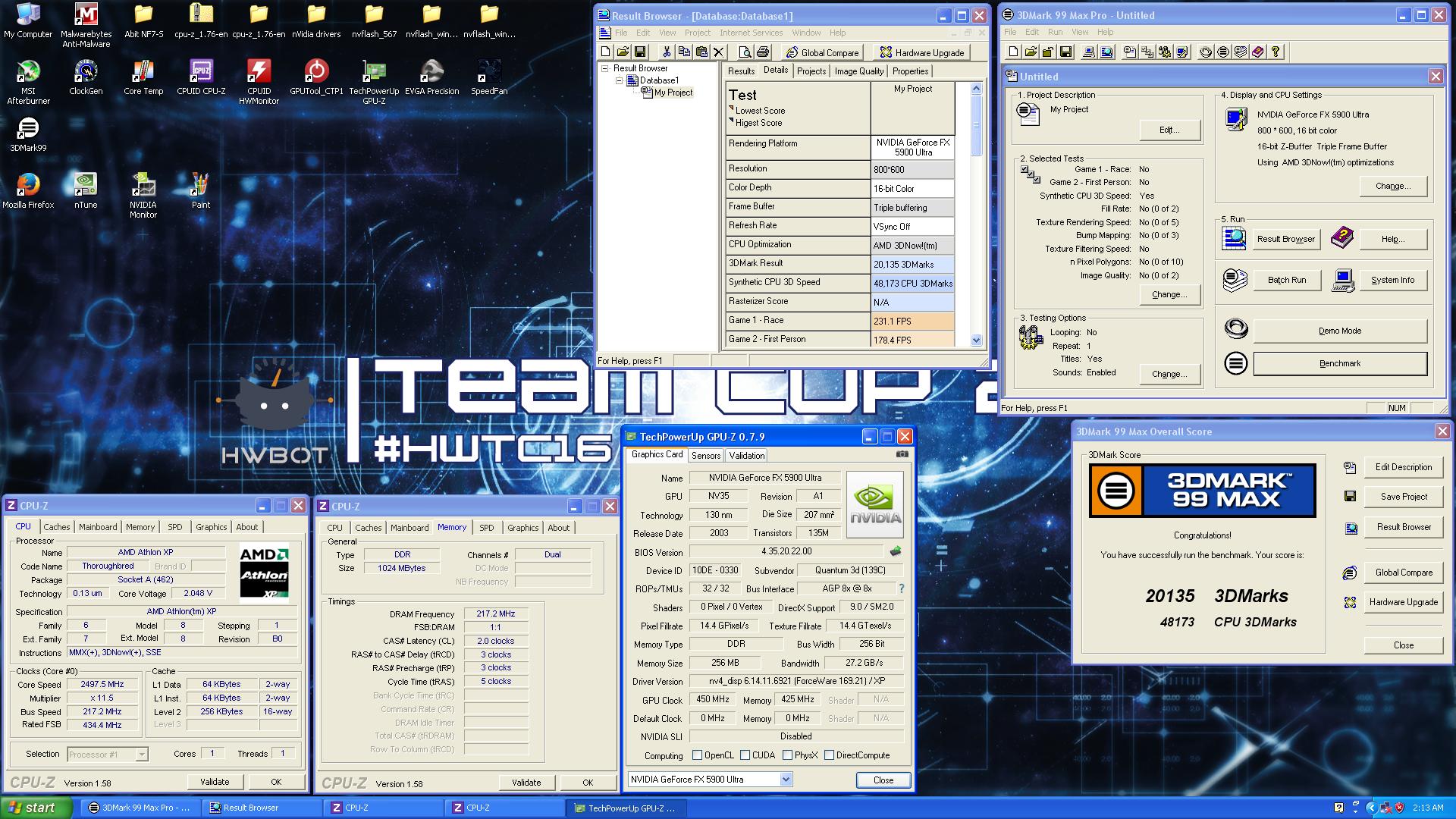Open the Validation tab in GPU-Z

(x=746, y=456)
